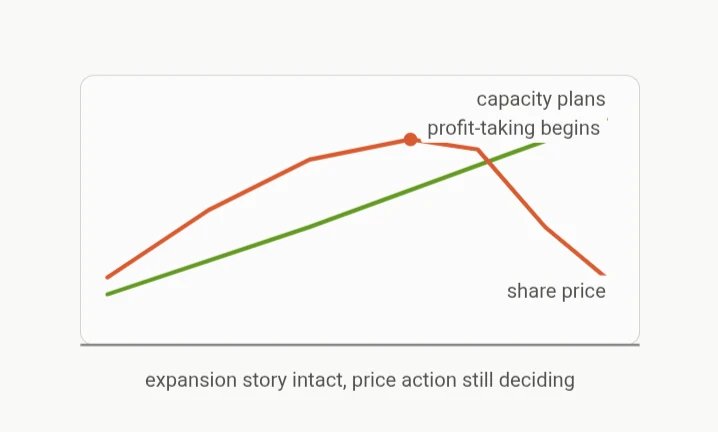Viewport: 718px width, 432px height.
Task: Click the right end of the falling orange line
Action: click(603, 273)
